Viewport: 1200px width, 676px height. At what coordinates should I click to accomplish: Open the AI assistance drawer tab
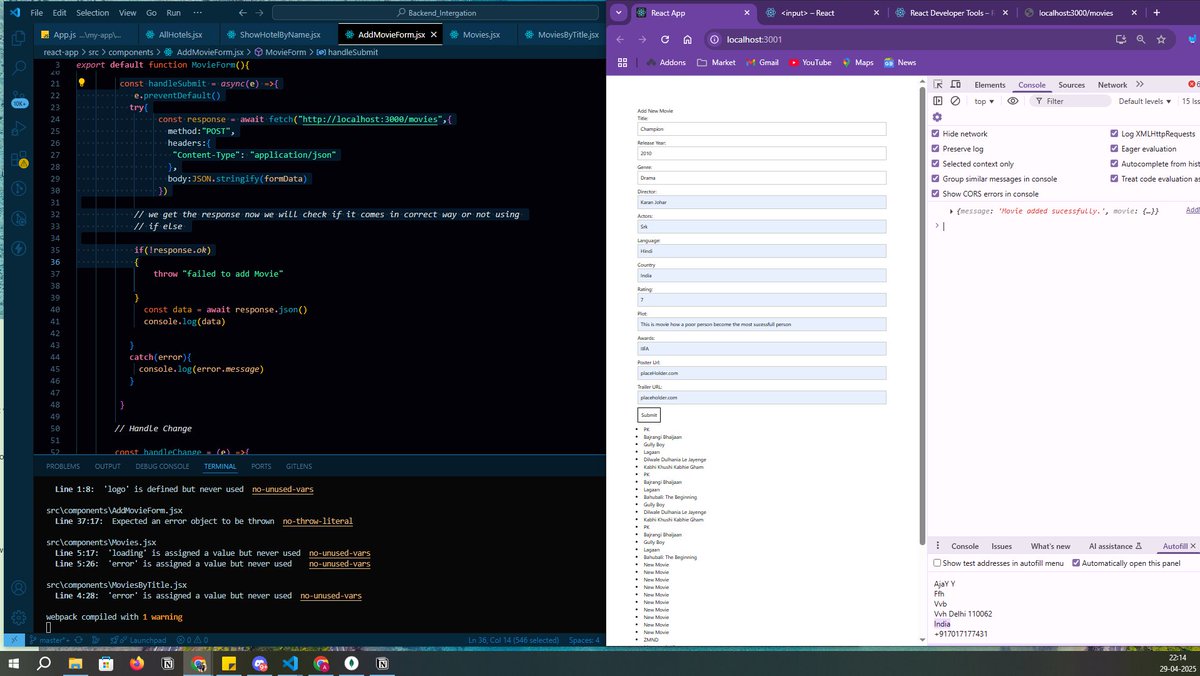pyautogui.click(x=1116, y=546)
